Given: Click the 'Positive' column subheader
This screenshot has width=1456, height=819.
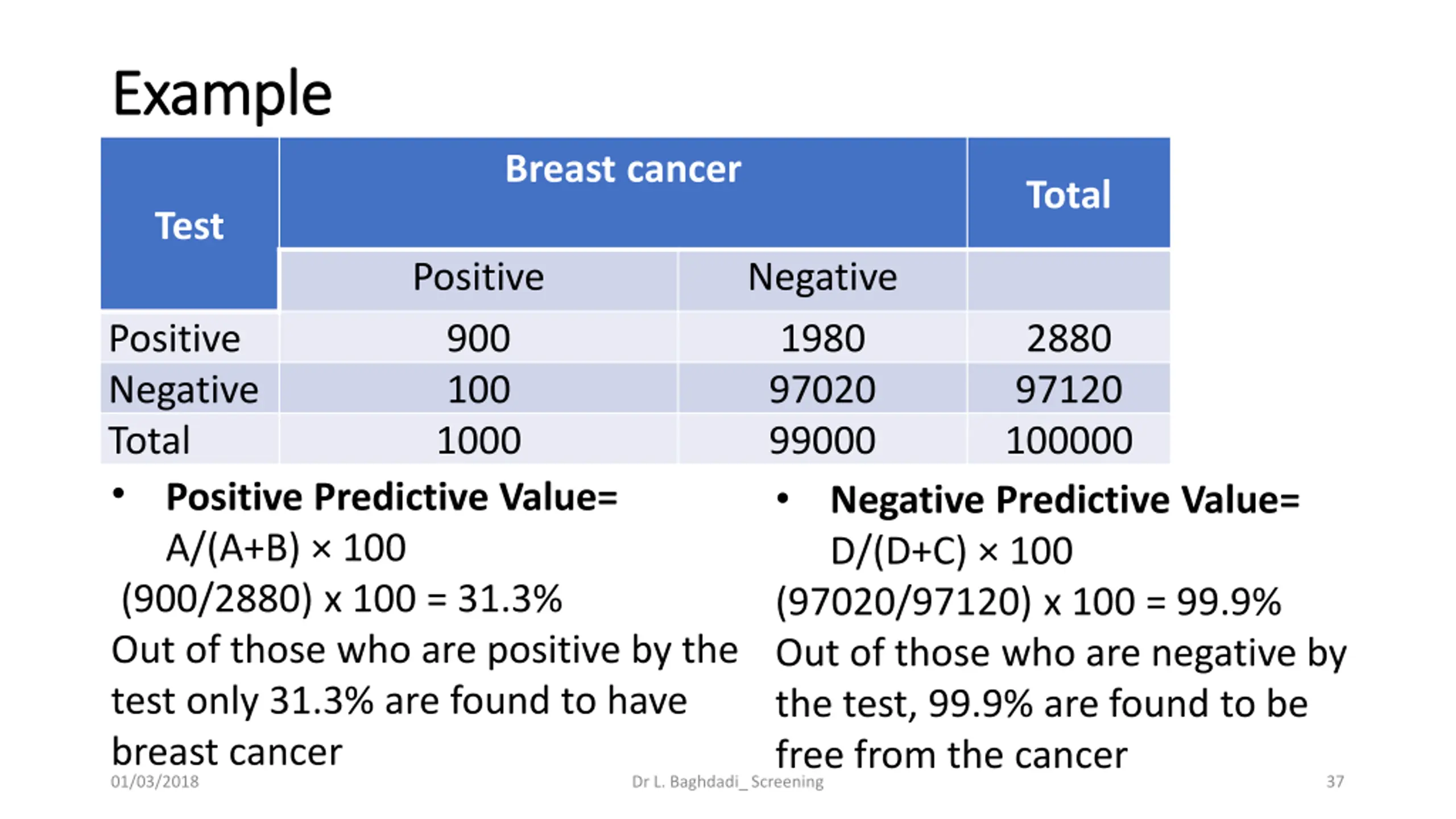Looking at the screenshot, I should point(478,279).
